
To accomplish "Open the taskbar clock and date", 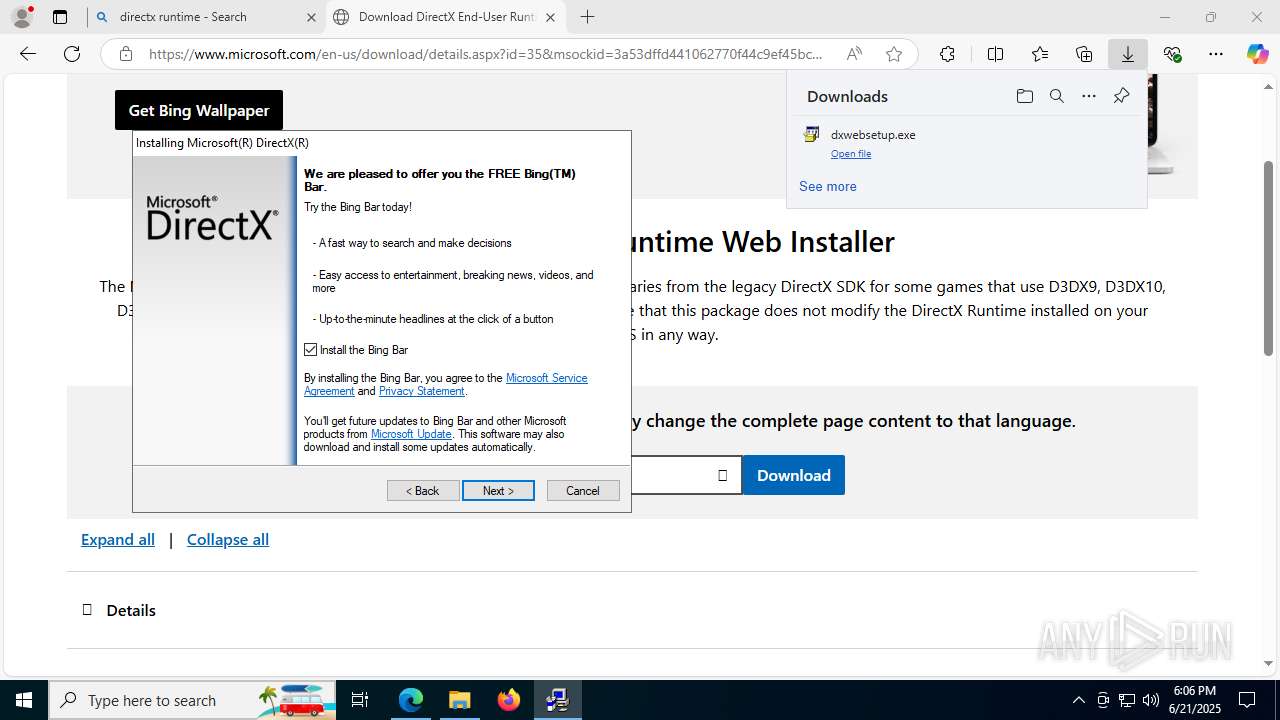I will coord(1195,700).
